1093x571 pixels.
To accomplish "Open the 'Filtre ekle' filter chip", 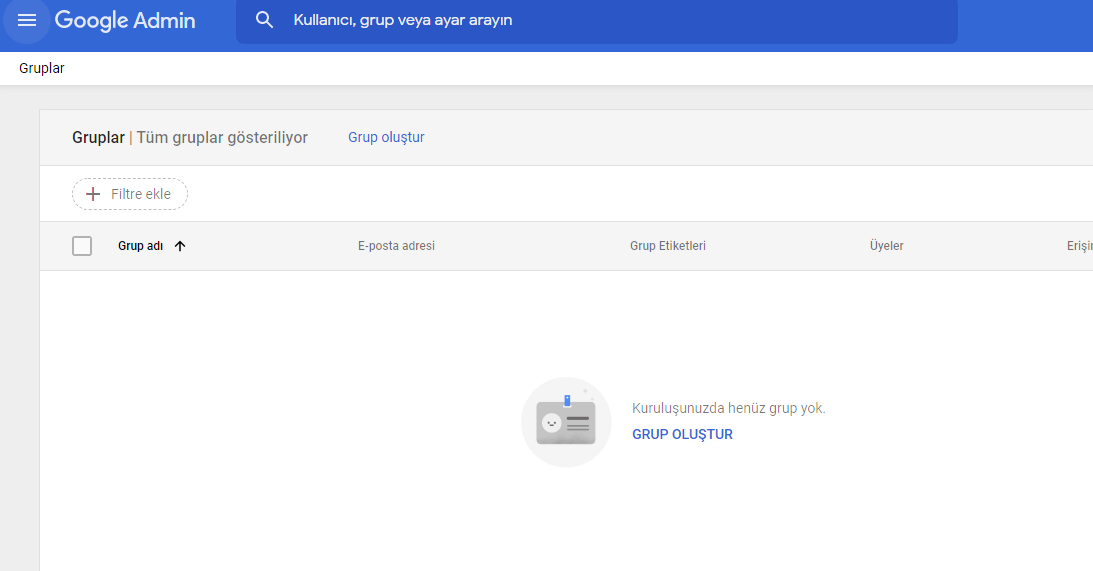I will point(130,194).
